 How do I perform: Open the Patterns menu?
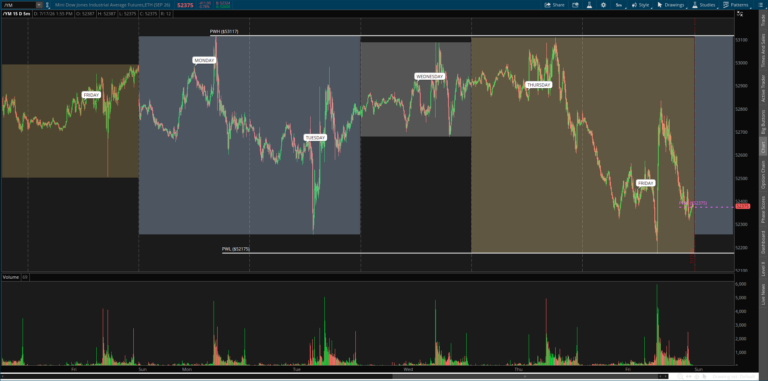point(736,5)
